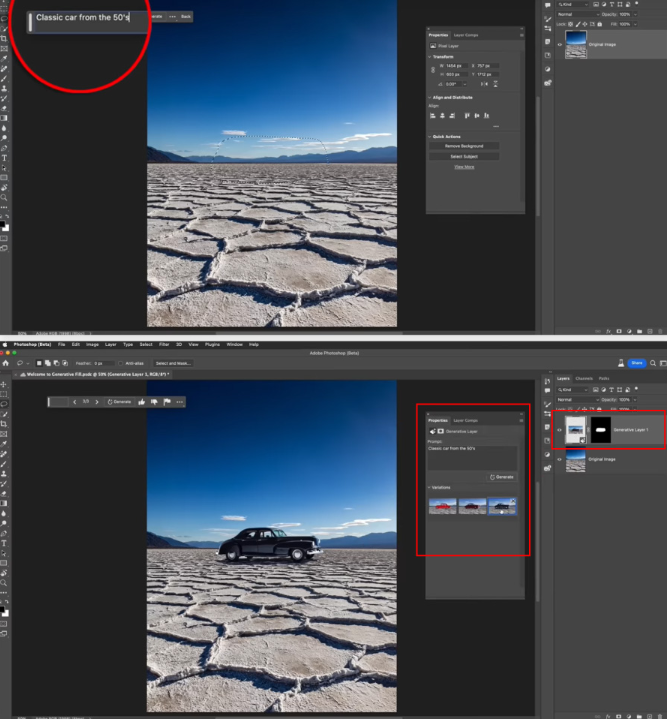This screenshot has height=719, width=667.
Task: Open the File menu
Action: coord(61,344)
